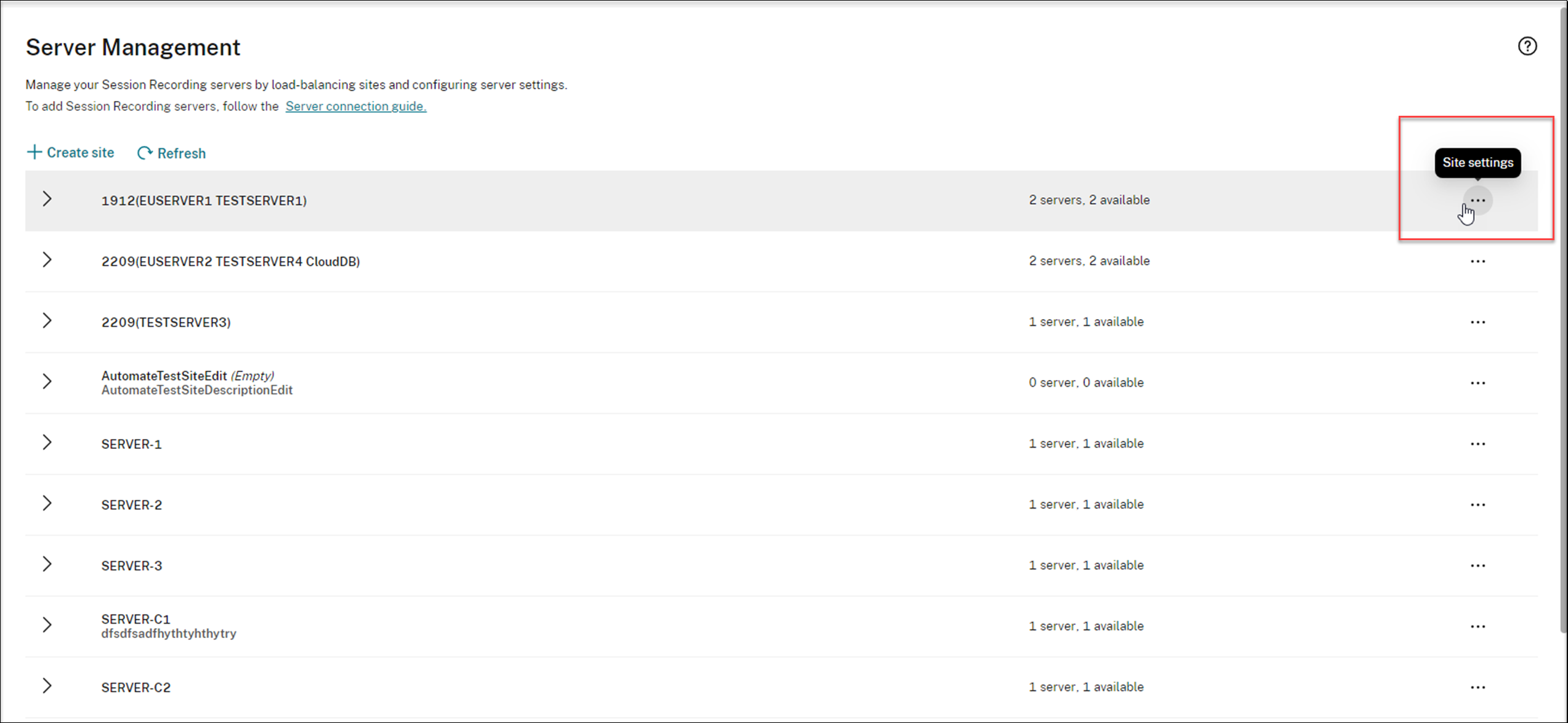Expand the 1912(EUSERVER1 TESTSERVER1) site row

[x=47, y=199]
